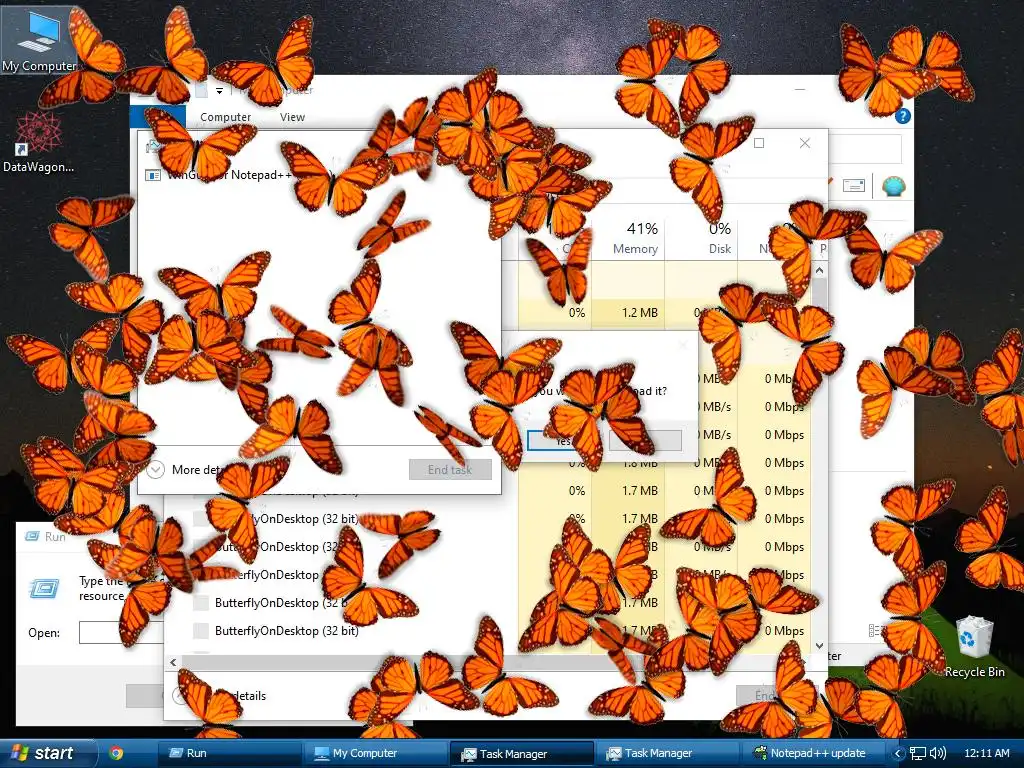The height and width of the screenshot is (768, 1024).
Task: Collapse details in the larger Task Manager
Action: (x=220, y=696)
